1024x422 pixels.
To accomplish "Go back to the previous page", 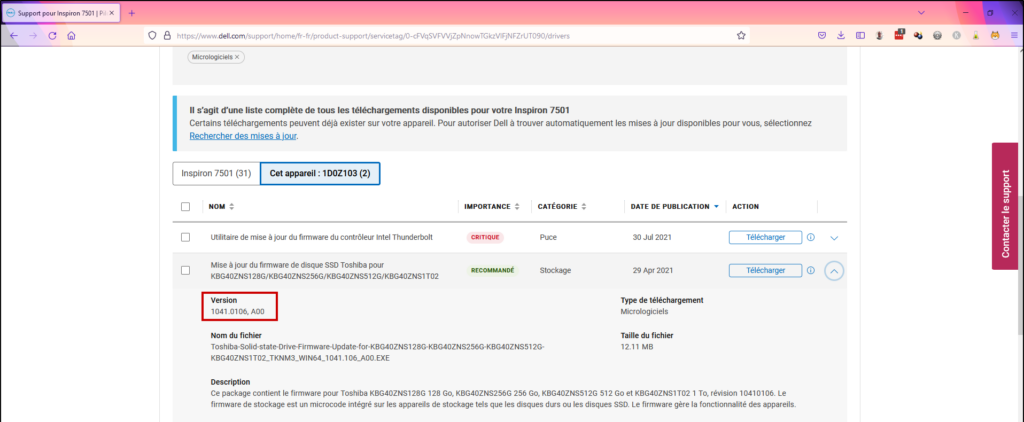I will click(x=14, y=36).
